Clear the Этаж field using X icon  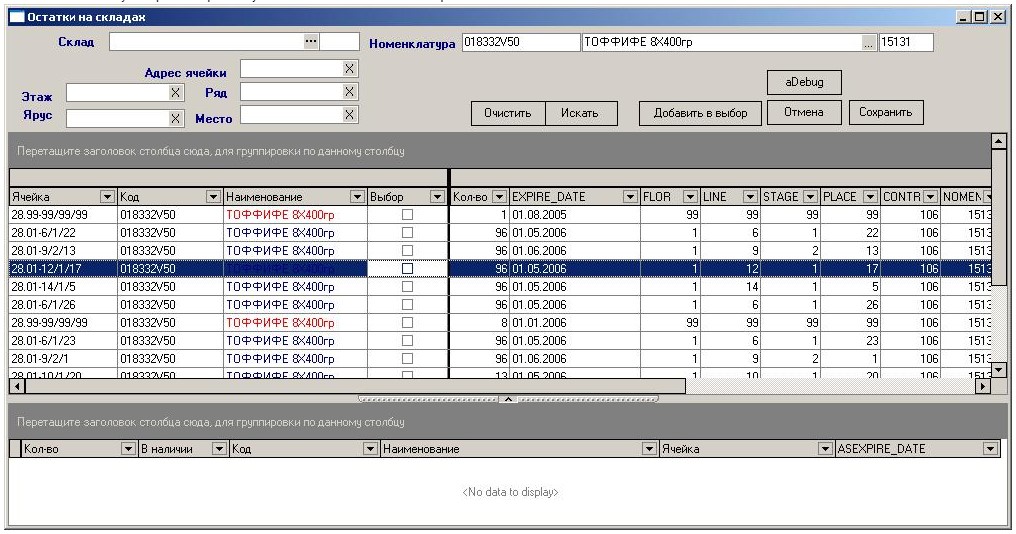[175, 93]
